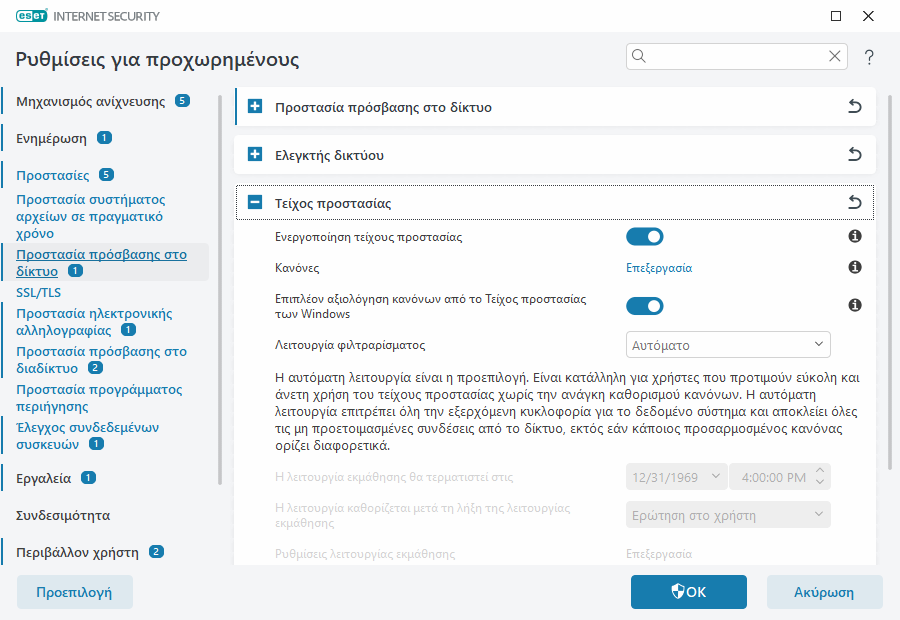Turn off Windows firewall rules evaluation toggle

click(645, 305)
